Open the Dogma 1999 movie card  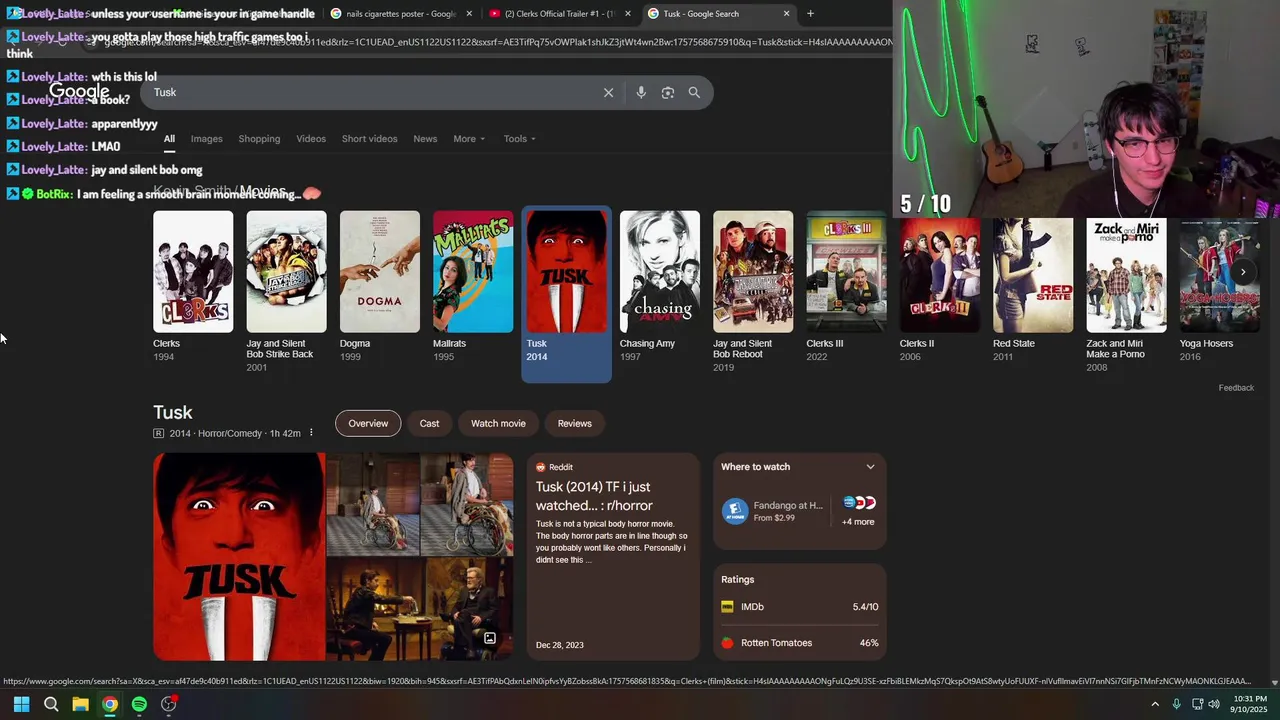(380, 286)
